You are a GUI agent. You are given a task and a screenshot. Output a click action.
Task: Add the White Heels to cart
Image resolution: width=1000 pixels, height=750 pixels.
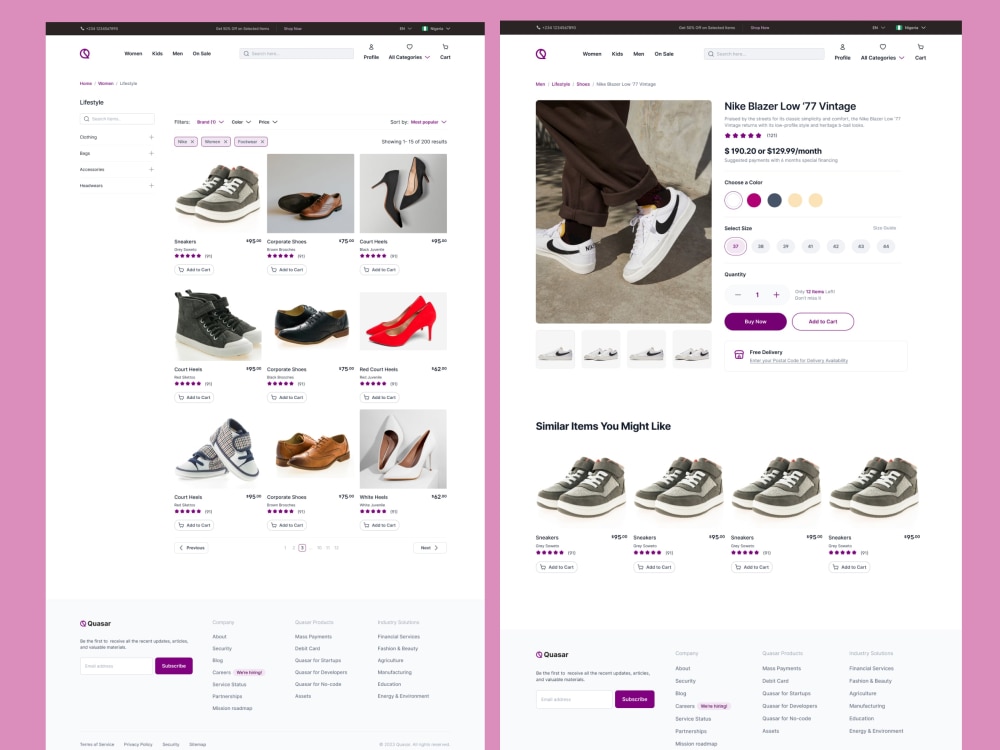pos(379,526)
